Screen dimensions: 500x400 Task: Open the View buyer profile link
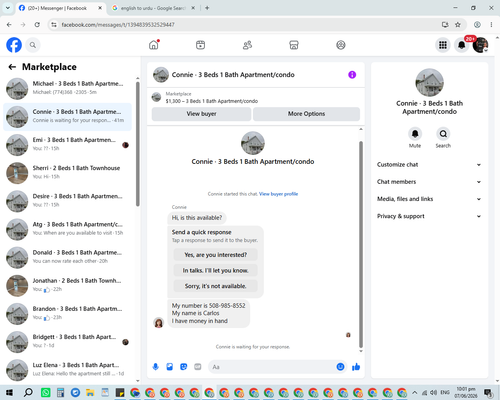point(278,194)
